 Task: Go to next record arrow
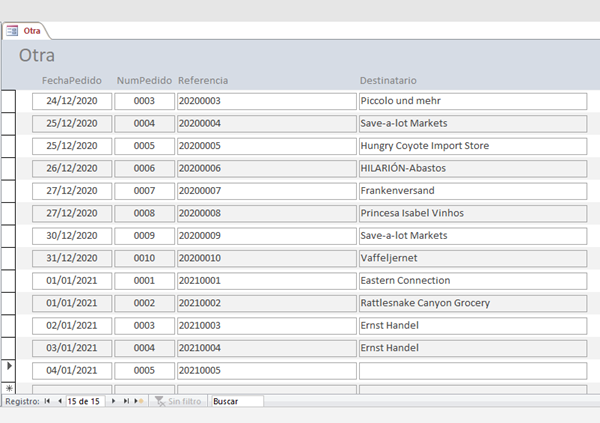pos(113,401)
